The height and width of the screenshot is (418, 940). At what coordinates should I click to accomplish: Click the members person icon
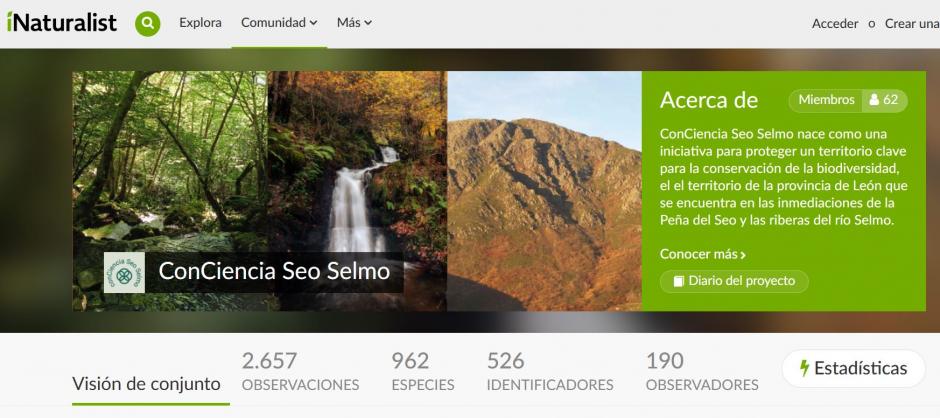coord(874,100)
